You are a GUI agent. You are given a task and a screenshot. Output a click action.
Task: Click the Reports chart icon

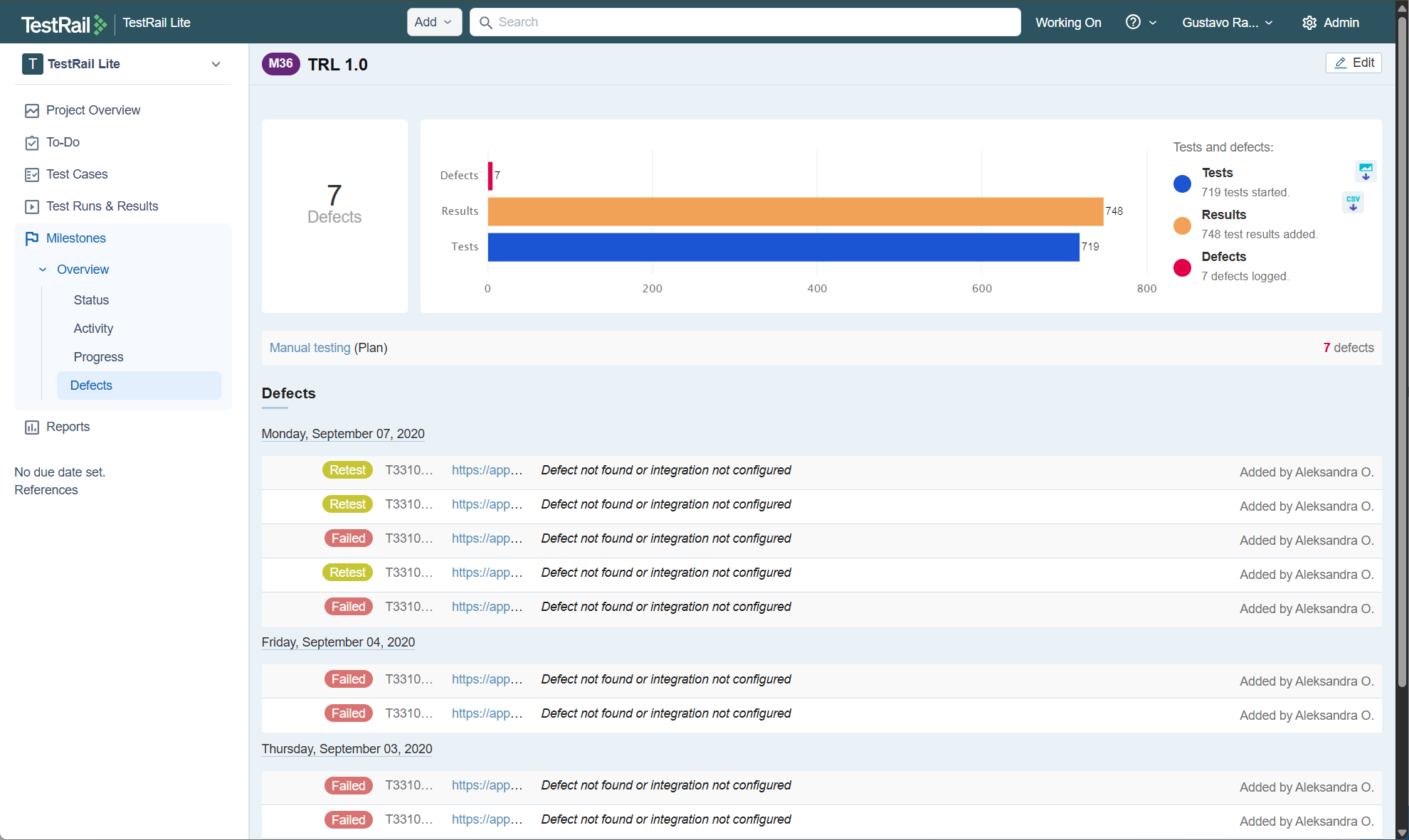(31, 427)
